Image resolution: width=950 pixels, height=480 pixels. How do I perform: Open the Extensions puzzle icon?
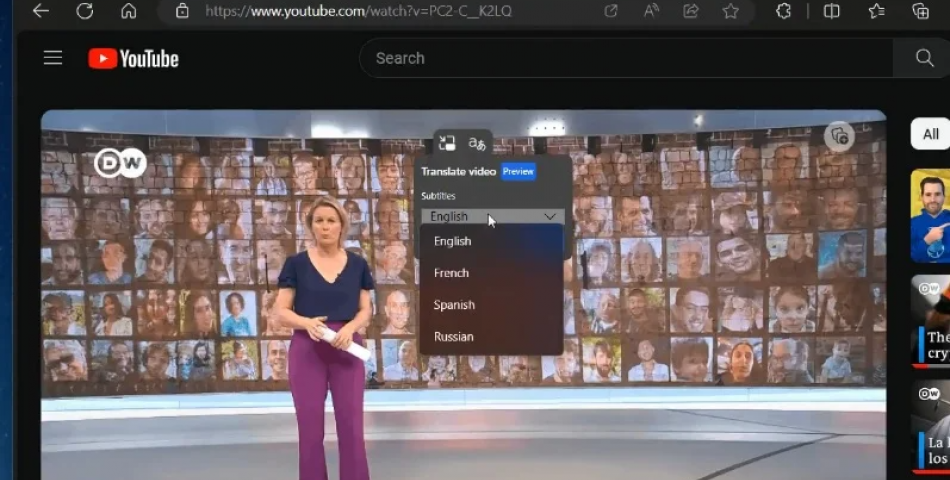(783, 10)
